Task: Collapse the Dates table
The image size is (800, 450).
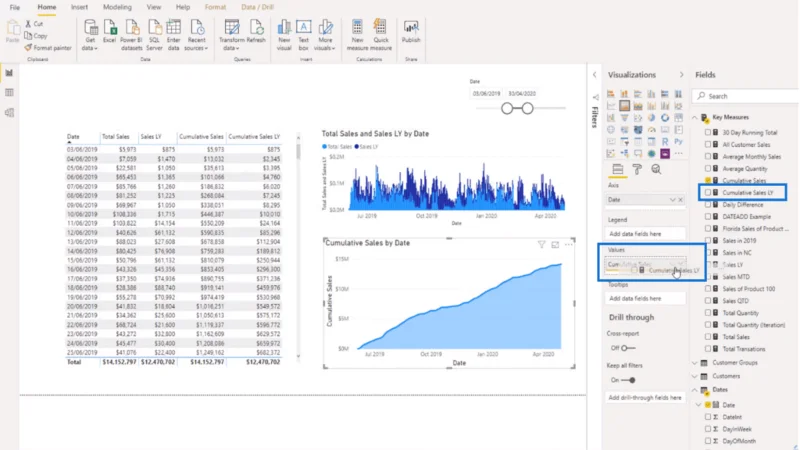Action: [695, 390]
